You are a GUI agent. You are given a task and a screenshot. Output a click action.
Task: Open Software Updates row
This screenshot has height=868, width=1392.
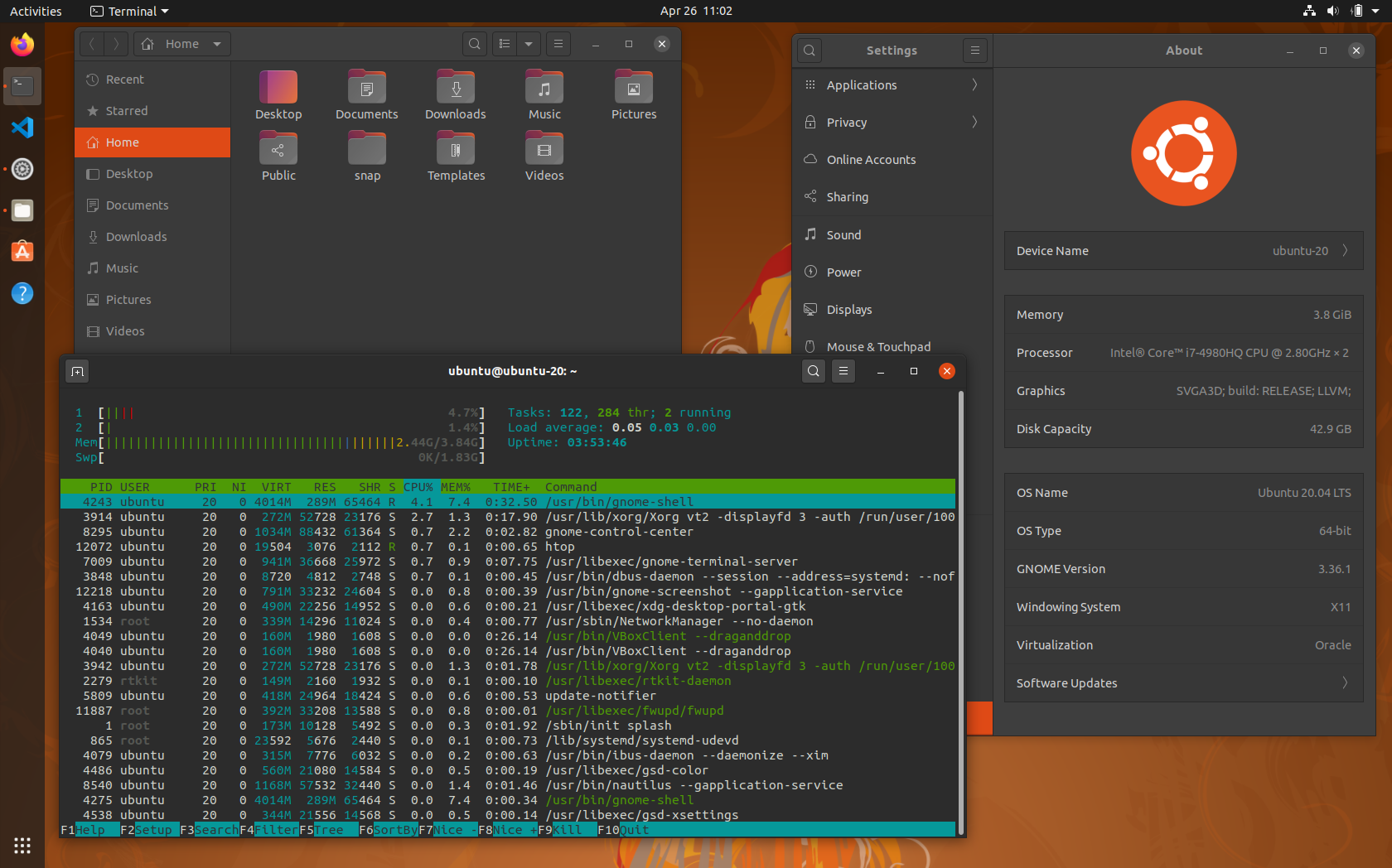(x=1183, y=683)
